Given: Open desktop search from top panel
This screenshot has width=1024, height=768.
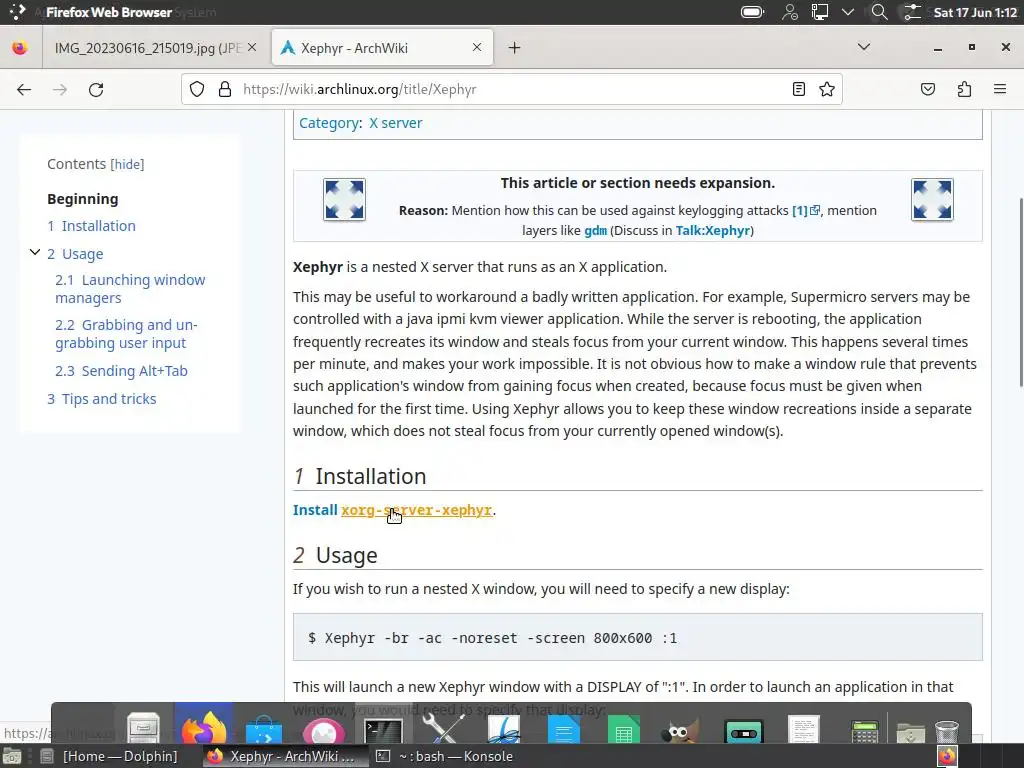Looking at the screenshot, I should click(880, 12).
